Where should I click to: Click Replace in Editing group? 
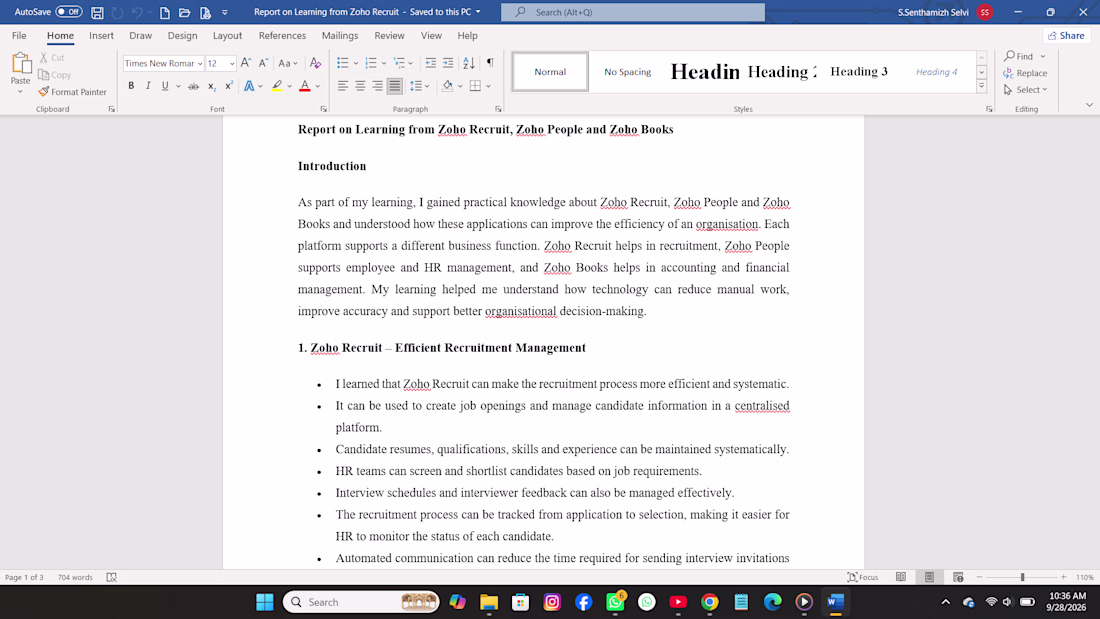point(1026,73)
